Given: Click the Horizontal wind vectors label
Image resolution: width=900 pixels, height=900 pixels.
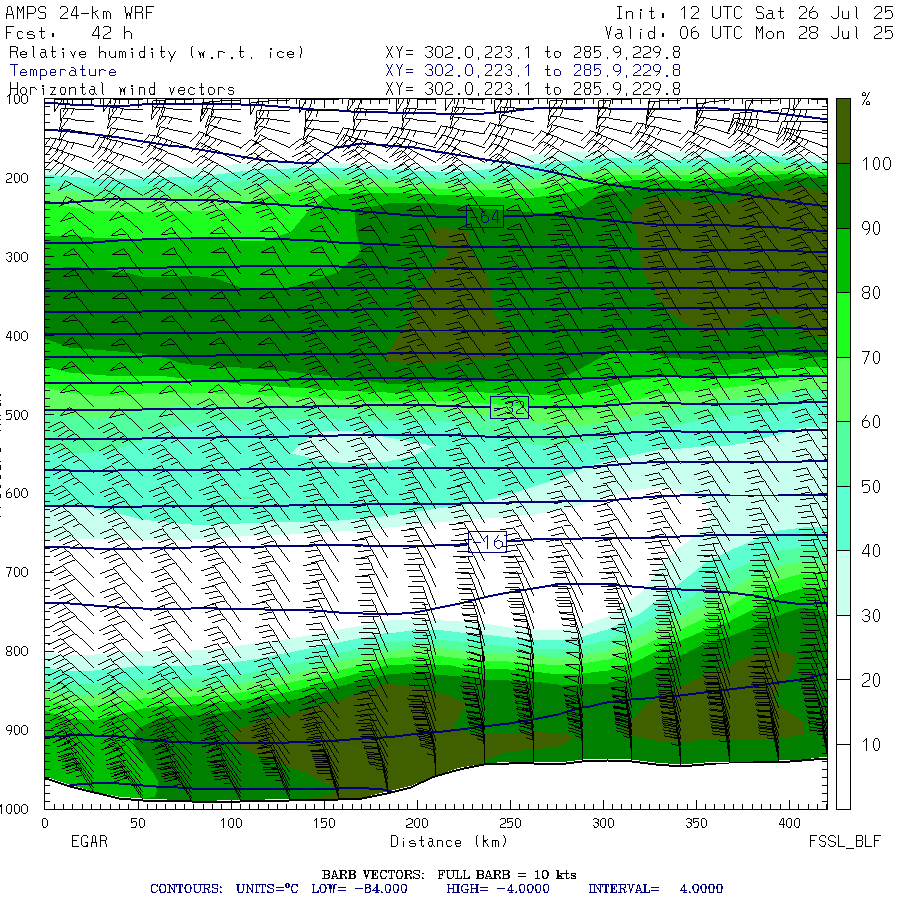Looking at the screenshot, I should (122, 90).
